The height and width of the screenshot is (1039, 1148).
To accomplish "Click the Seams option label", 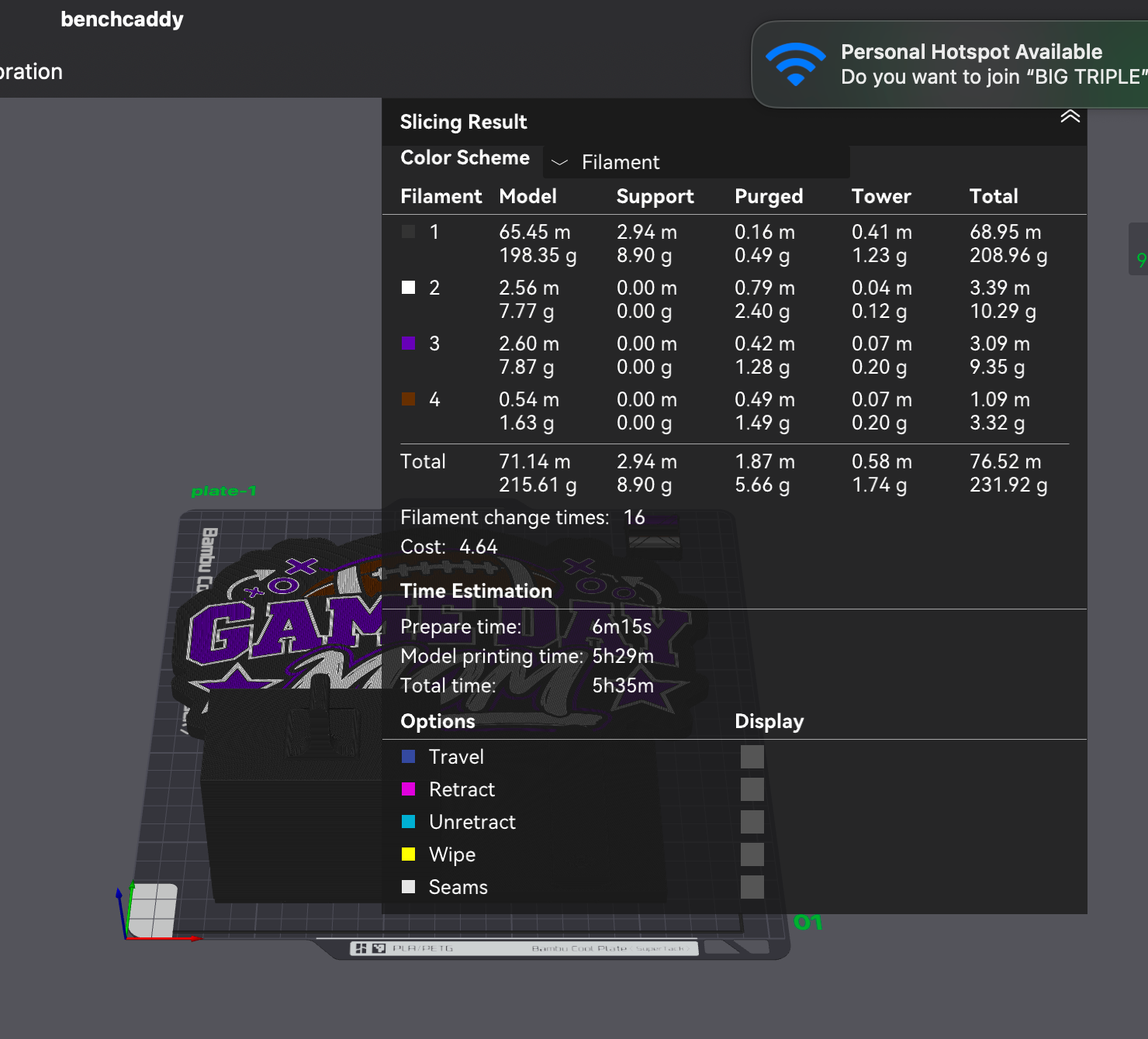I will pyautogui.click(x=458, y=887).
